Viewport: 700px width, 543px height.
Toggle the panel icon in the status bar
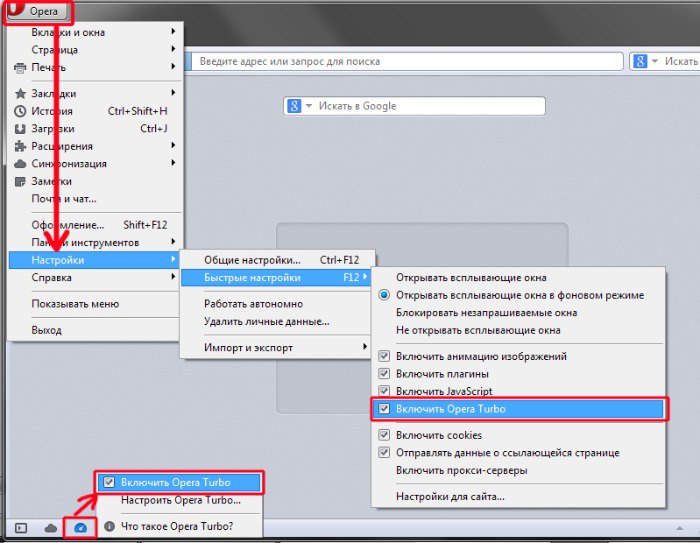click(20, 527)
